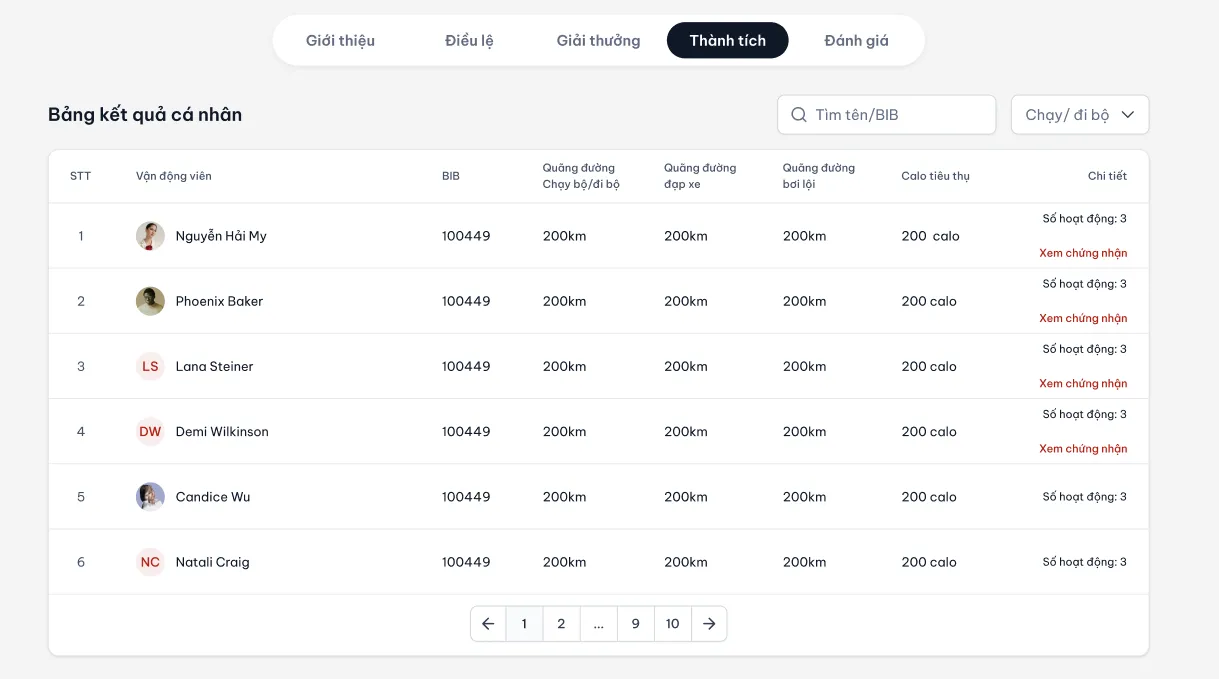Click Phoenix Baker's avatar photo
This screenshot has width=1219, height=679.
[x=150, y=301]
